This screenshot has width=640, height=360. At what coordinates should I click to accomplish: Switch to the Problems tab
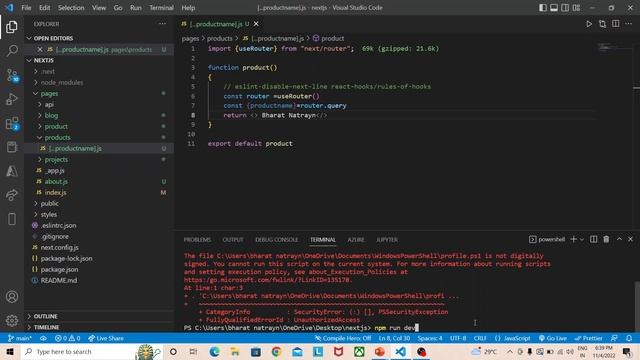(x=197, y=240)
